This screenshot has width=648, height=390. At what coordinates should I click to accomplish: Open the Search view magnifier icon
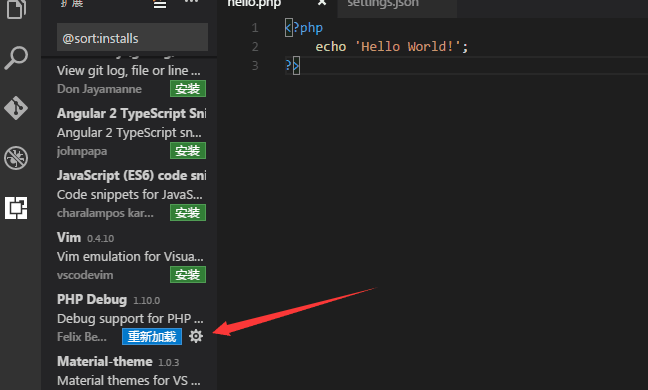click(16, 58)
